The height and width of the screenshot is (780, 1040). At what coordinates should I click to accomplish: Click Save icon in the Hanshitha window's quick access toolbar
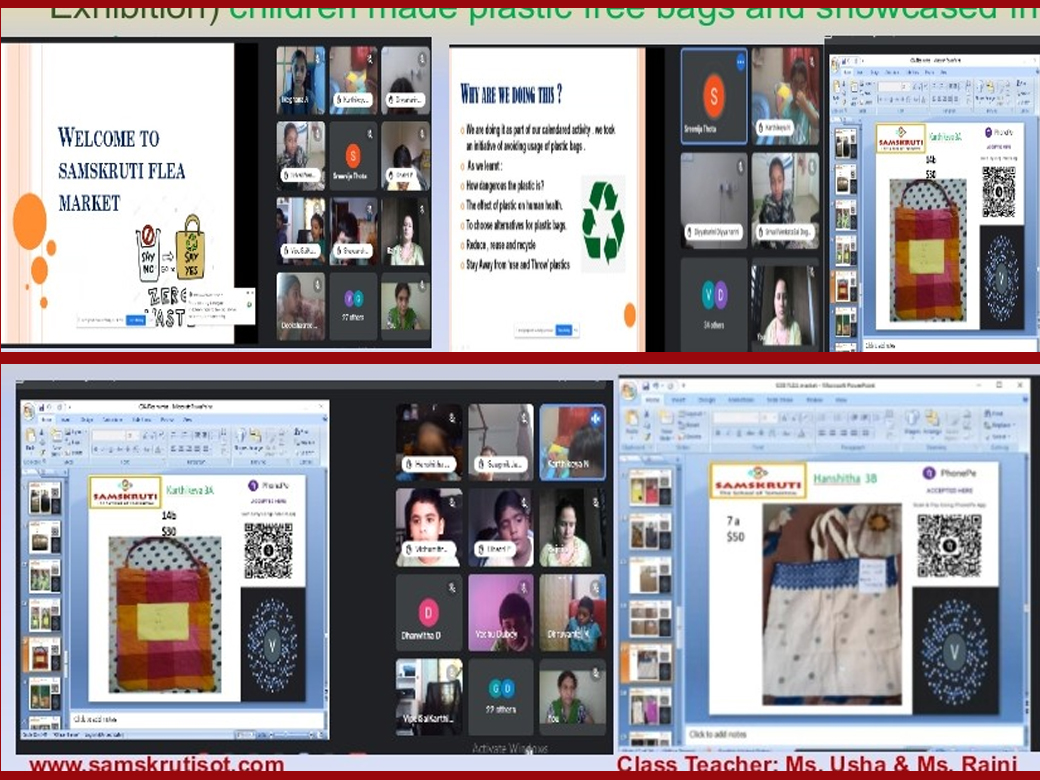[647, 387]
